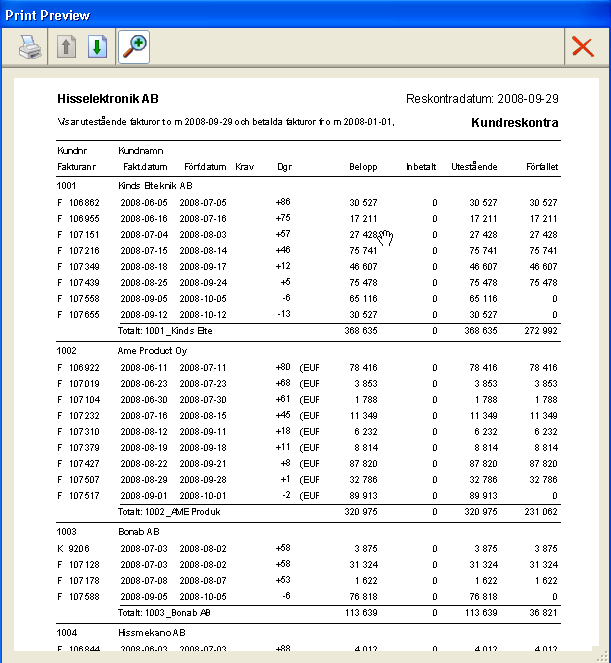
Task: Toggle the zoom magnifier tool
Action: 134,47
